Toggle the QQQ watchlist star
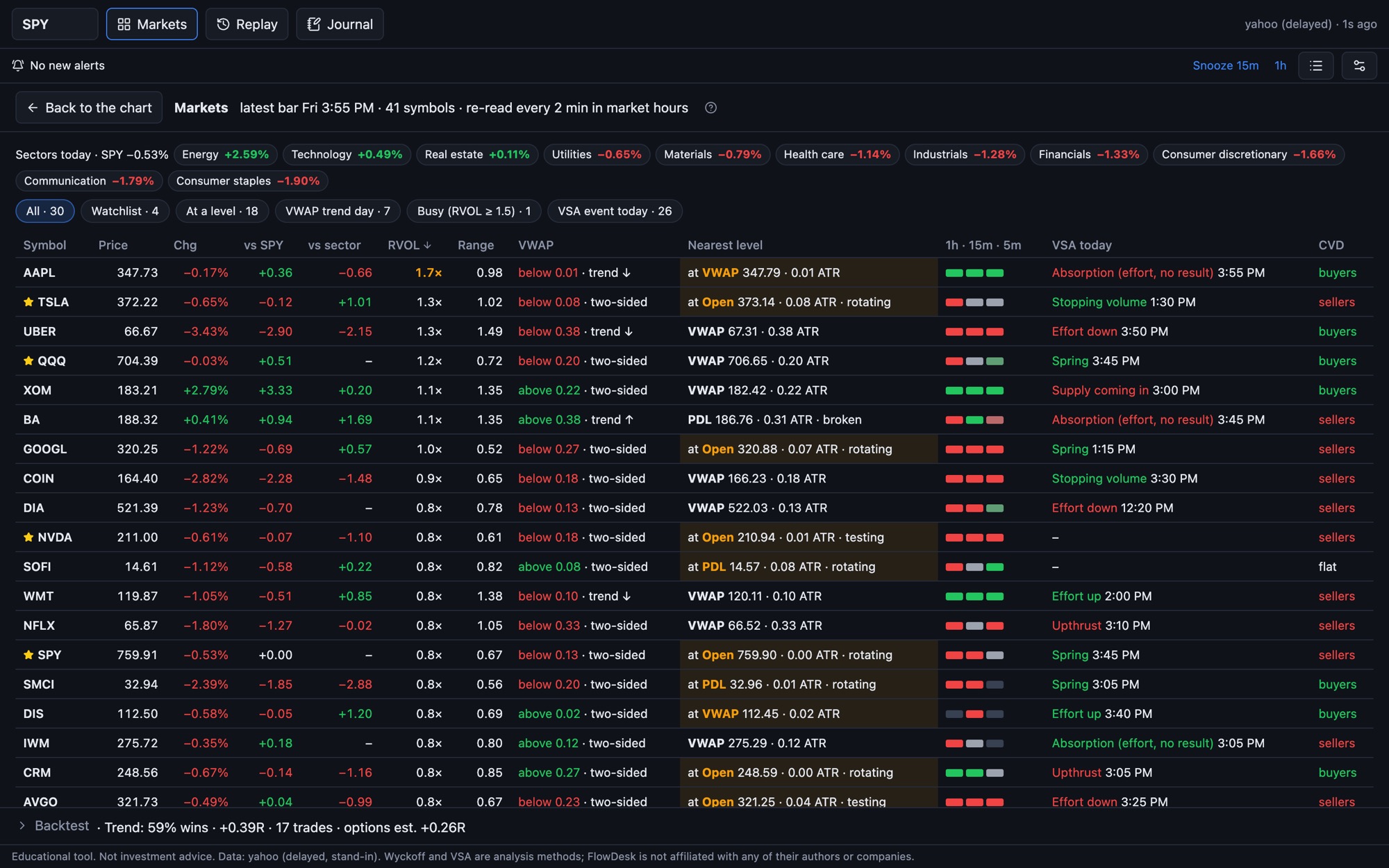 [x=28, y=361]
